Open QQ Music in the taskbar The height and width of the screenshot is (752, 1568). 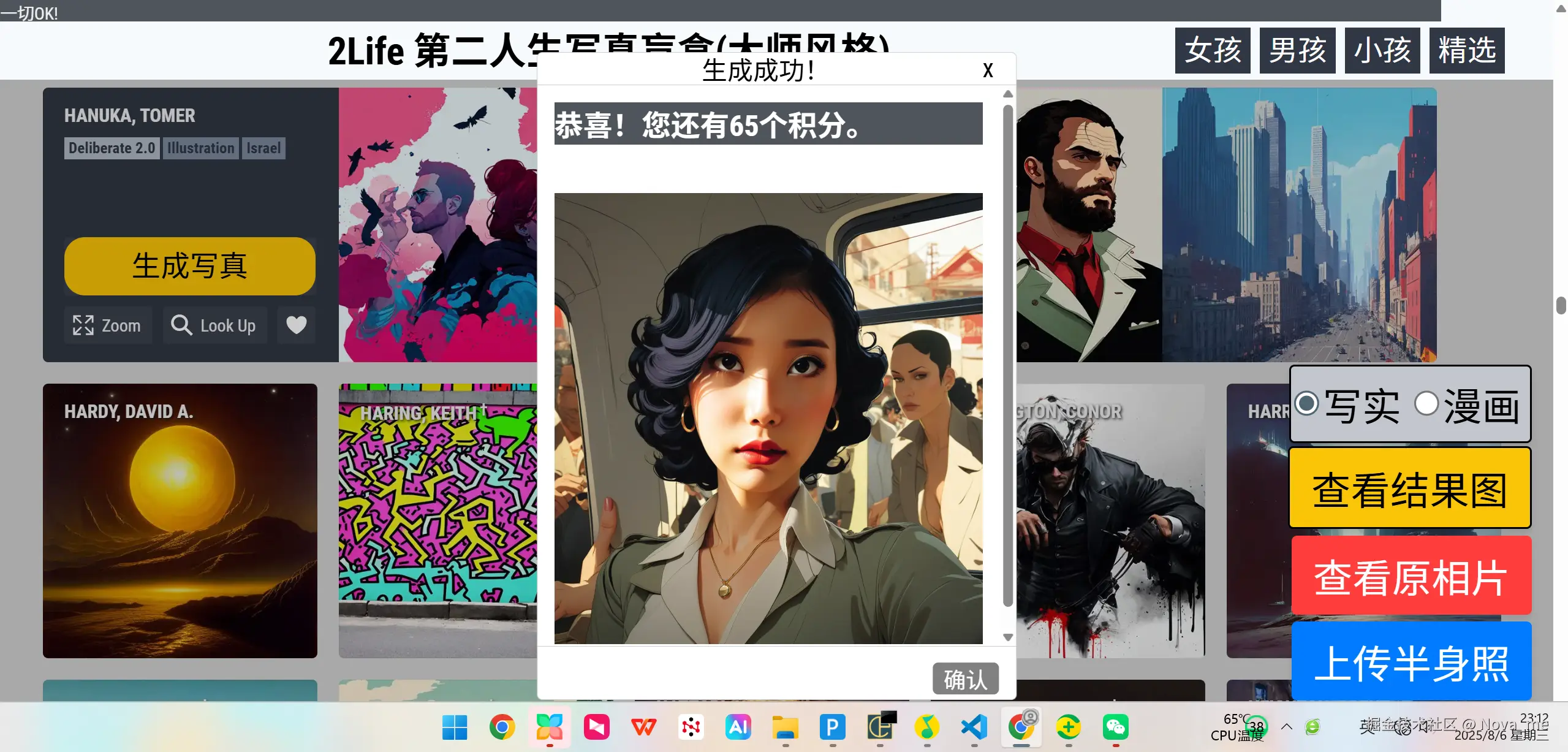tap(927, 727)
